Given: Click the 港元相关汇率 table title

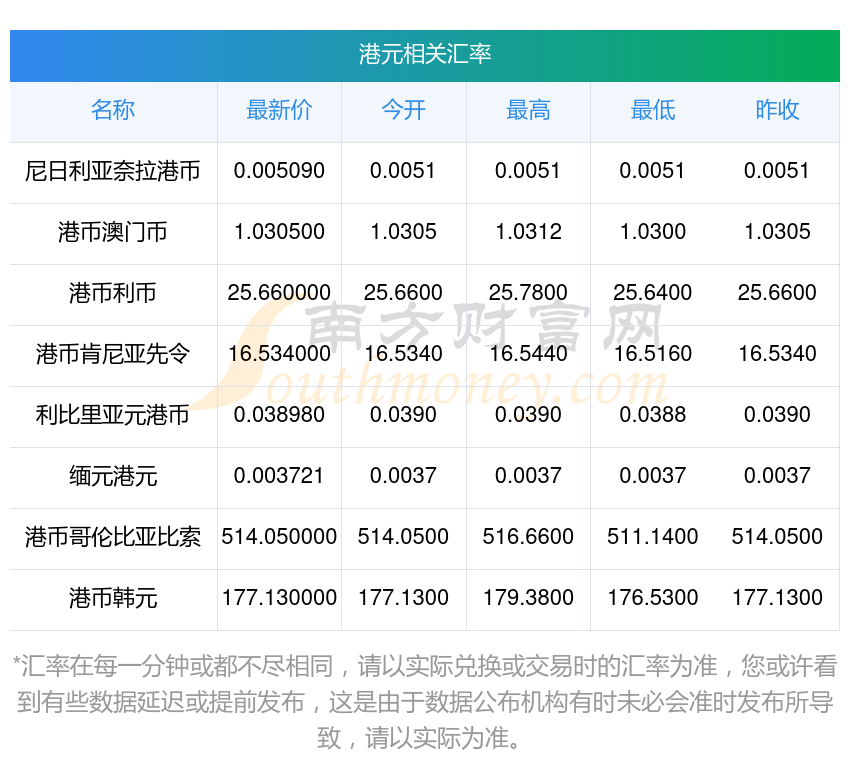Looking at the screenshot, I should tap(424, 54).
